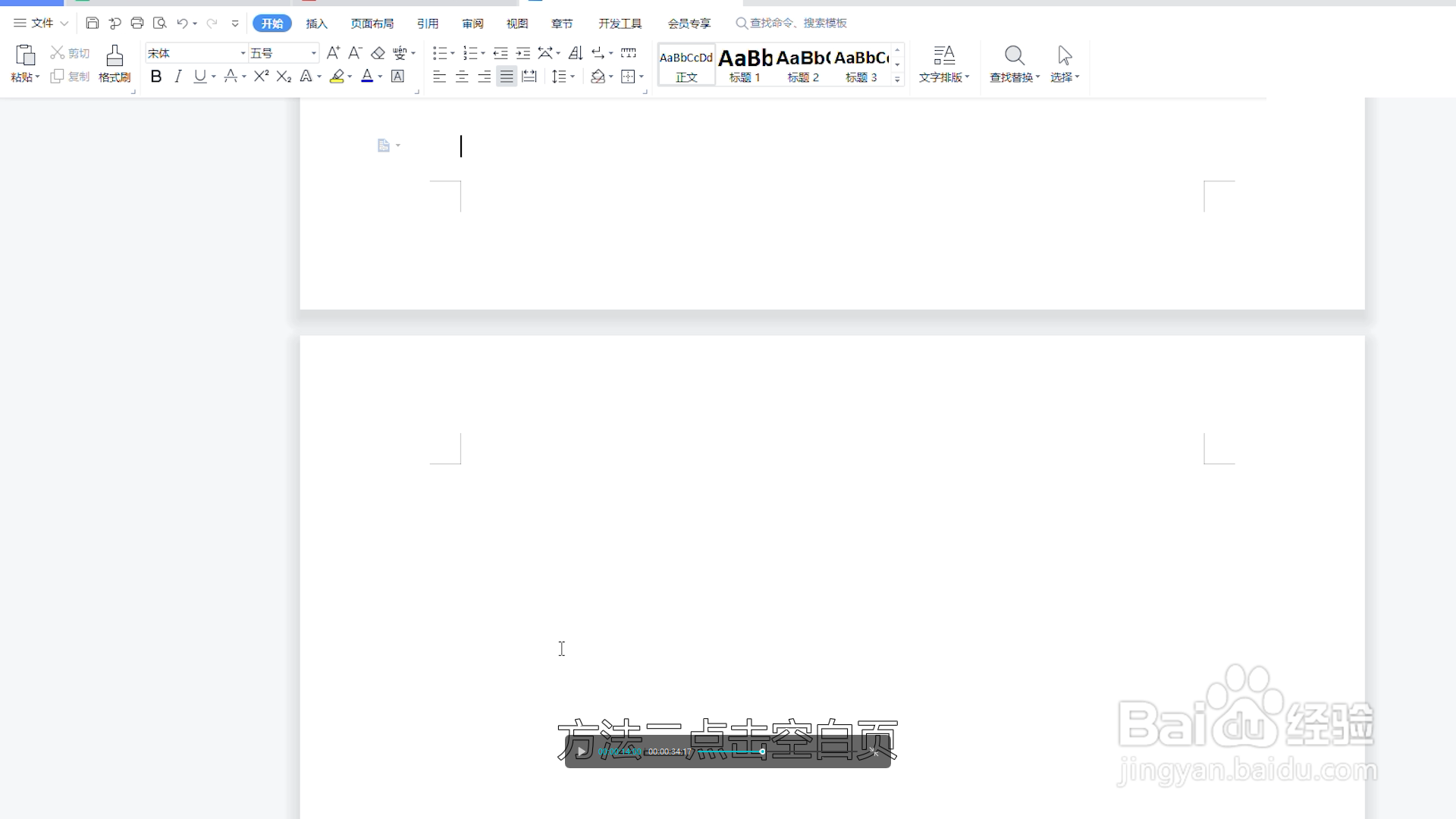Toggle italic formatting
Viewport: 1456px width, 819px height.
pyautogui.click(x=178, y=76)
